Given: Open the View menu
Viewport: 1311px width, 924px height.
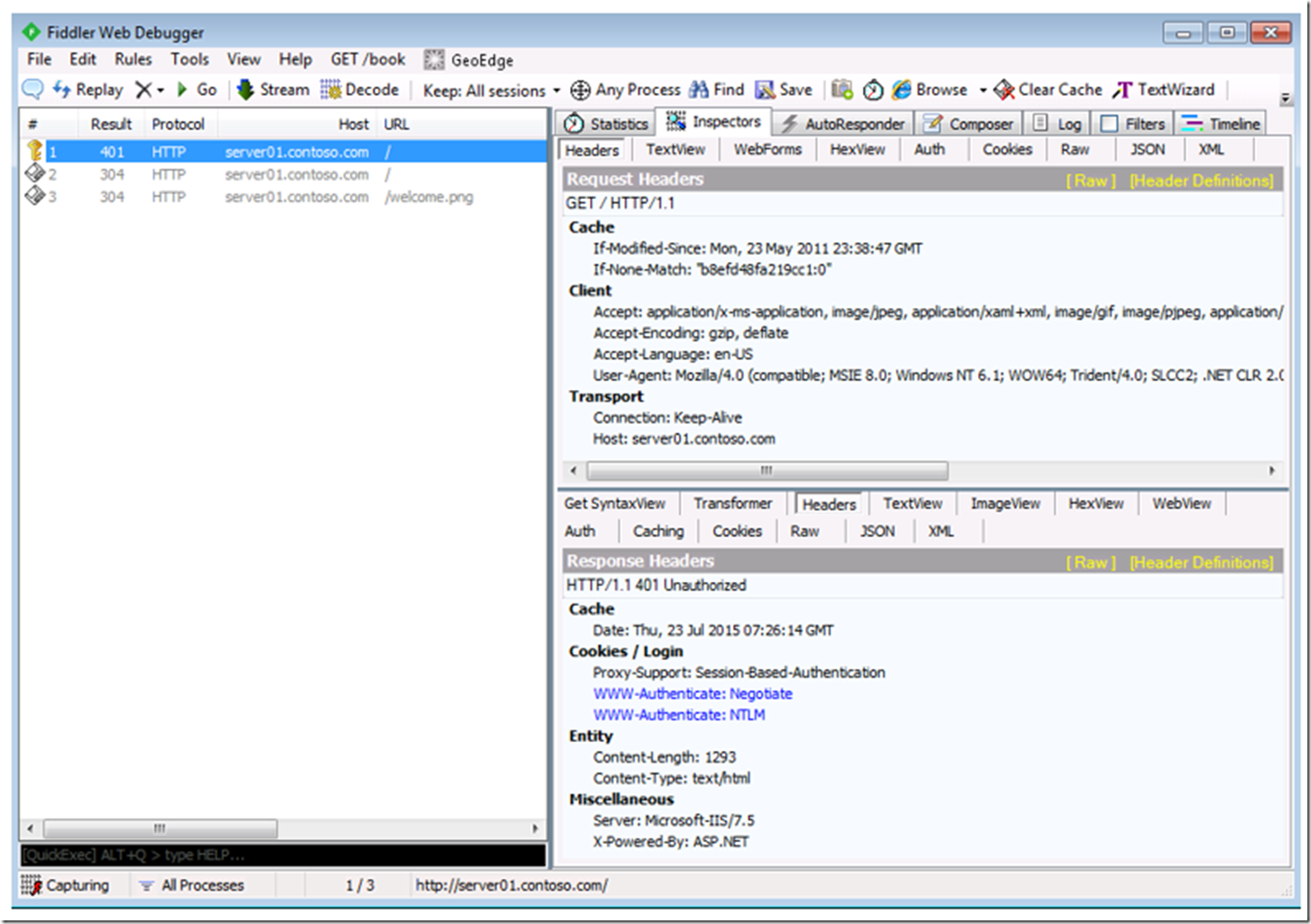Looking at the screenshot, I should [243, 59].
